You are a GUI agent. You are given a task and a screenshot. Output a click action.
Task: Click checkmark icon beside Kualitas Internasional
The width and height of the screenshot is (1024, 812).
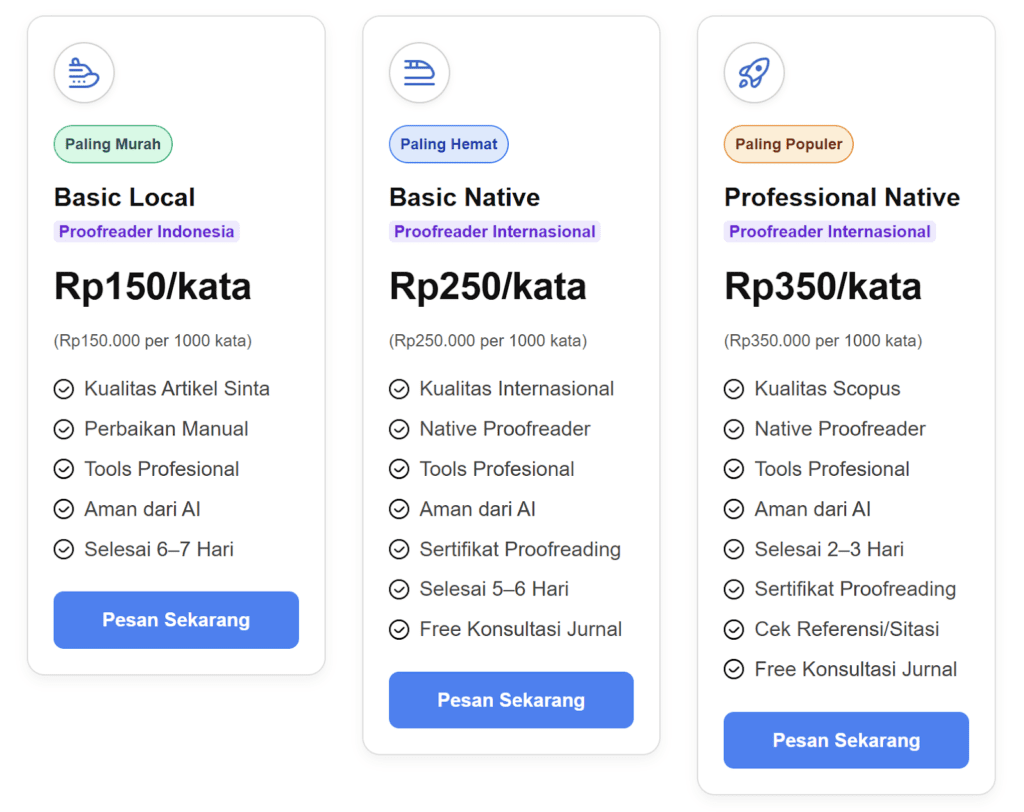(399, 389)
